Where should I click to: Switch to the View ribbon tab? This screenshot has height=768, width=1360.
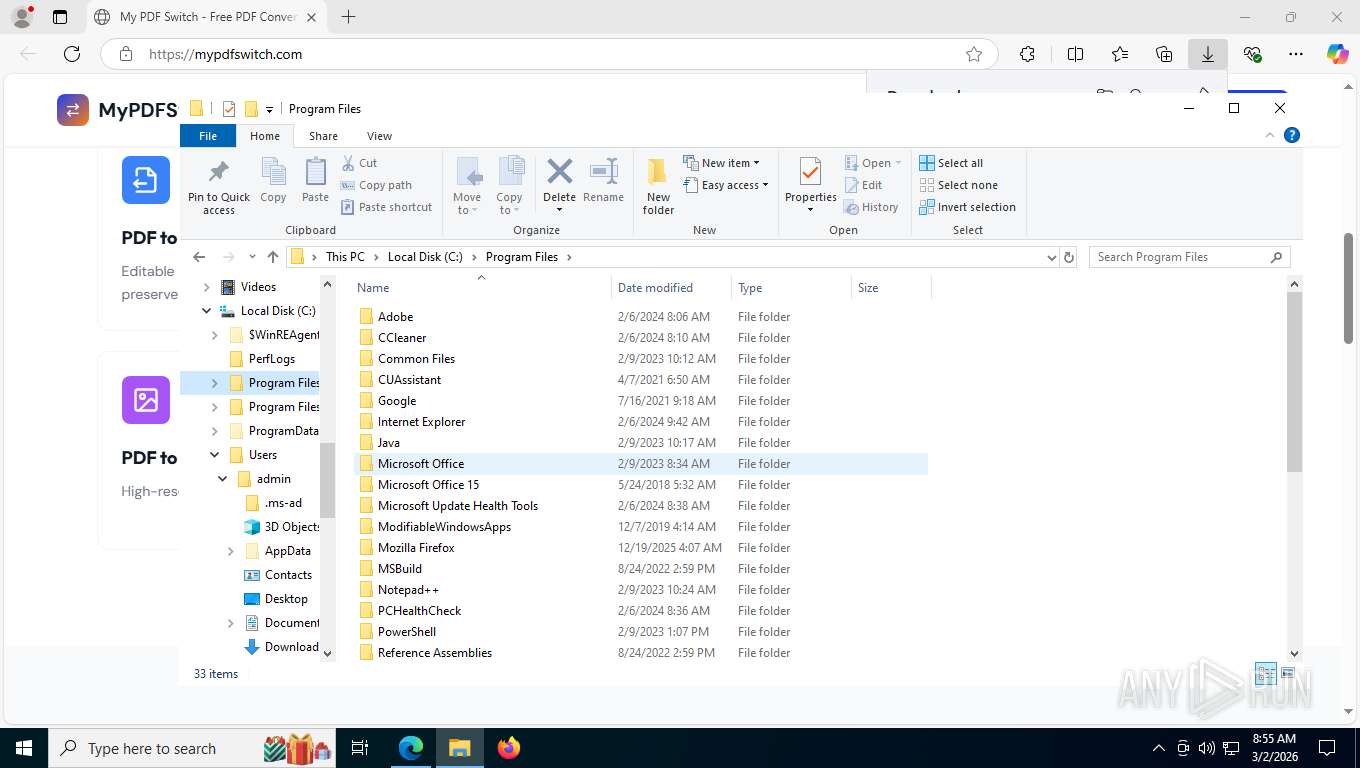[x=379, y=136]
